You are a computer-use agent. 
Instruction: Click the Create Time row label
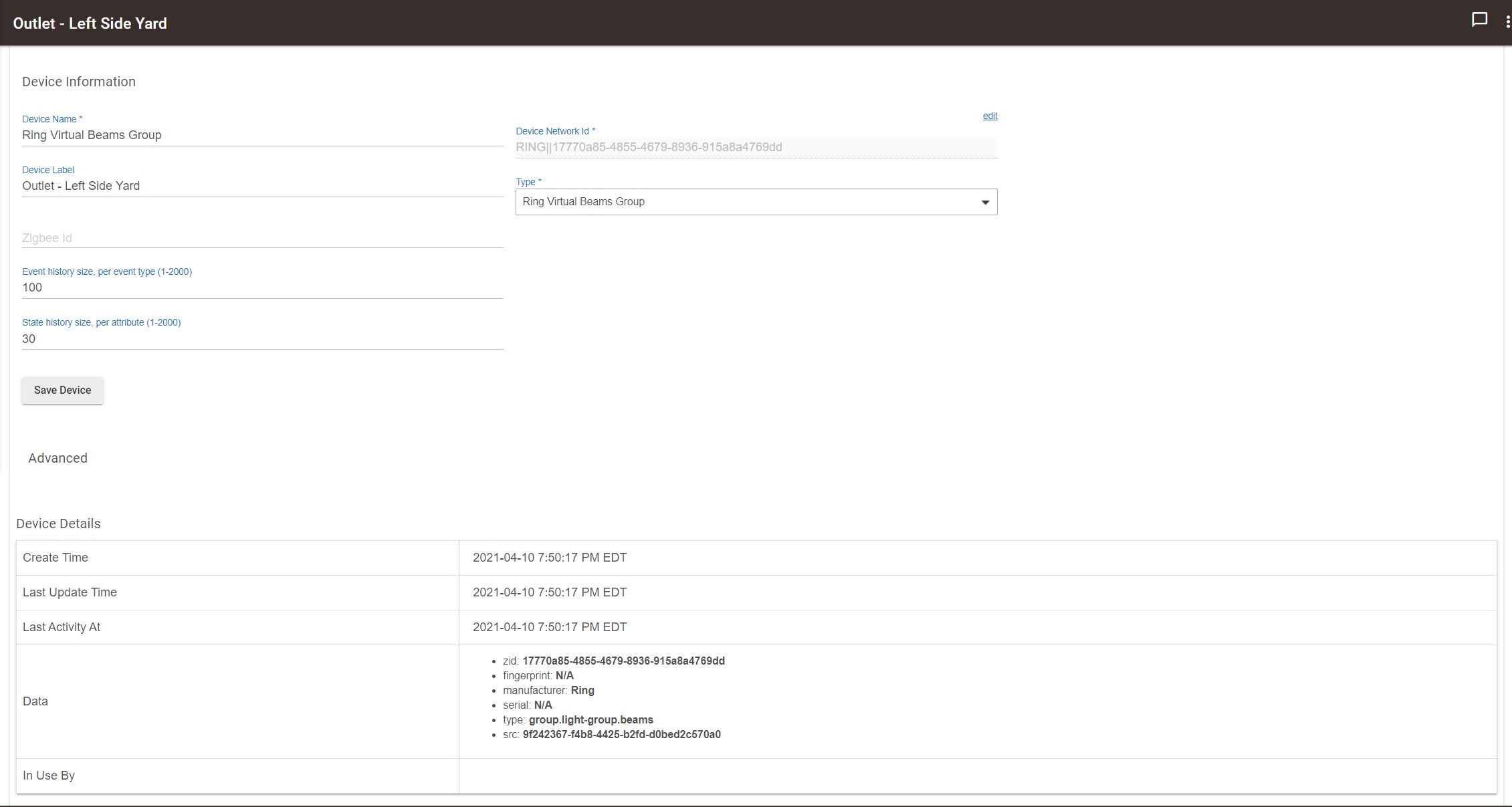(56, 558)
